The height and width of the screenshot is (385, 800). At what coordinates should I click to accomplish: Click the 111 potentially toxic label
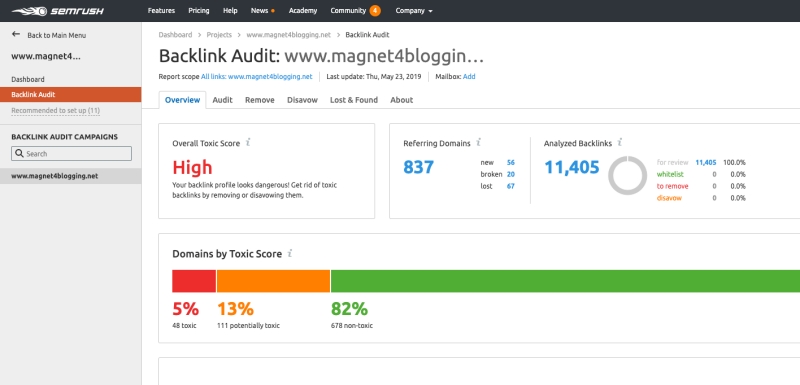(x=248, y=325)
